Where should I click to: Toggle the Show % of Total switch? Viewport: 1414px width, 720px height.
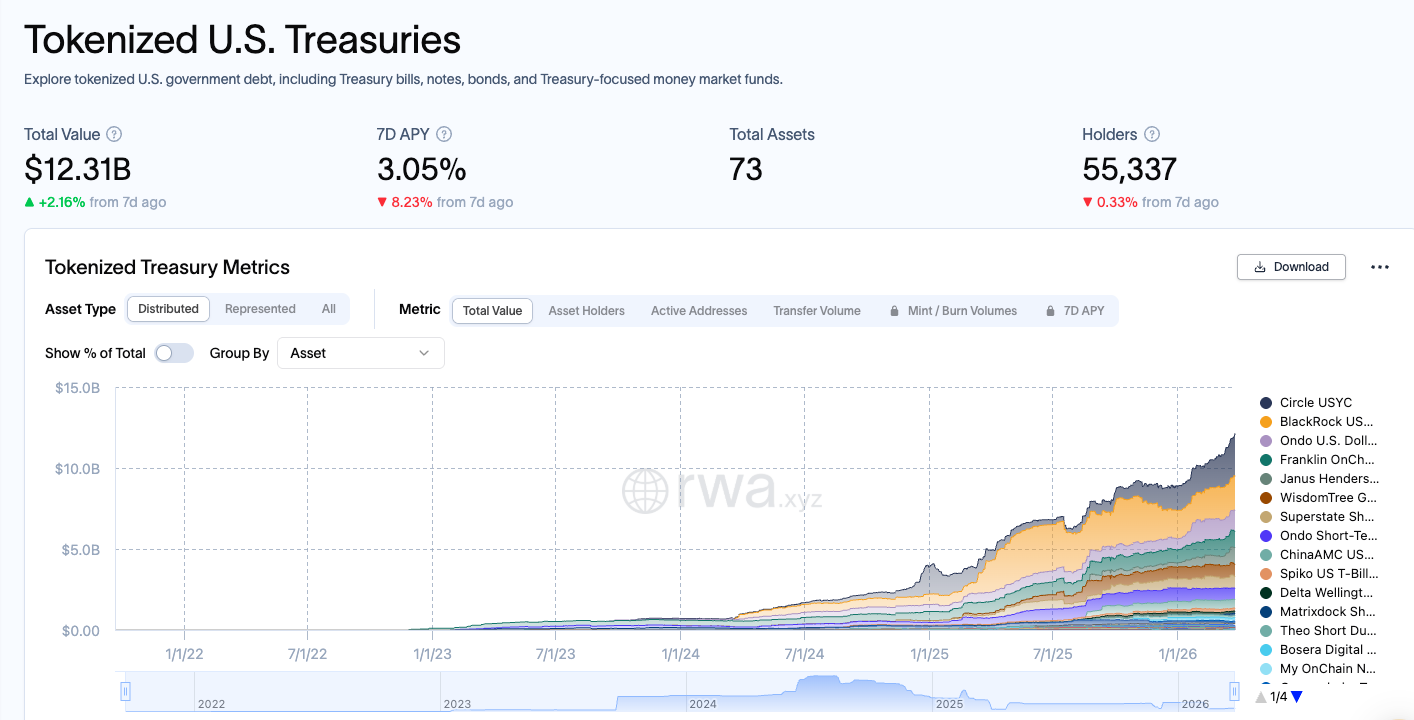click(x=174, y=353)
